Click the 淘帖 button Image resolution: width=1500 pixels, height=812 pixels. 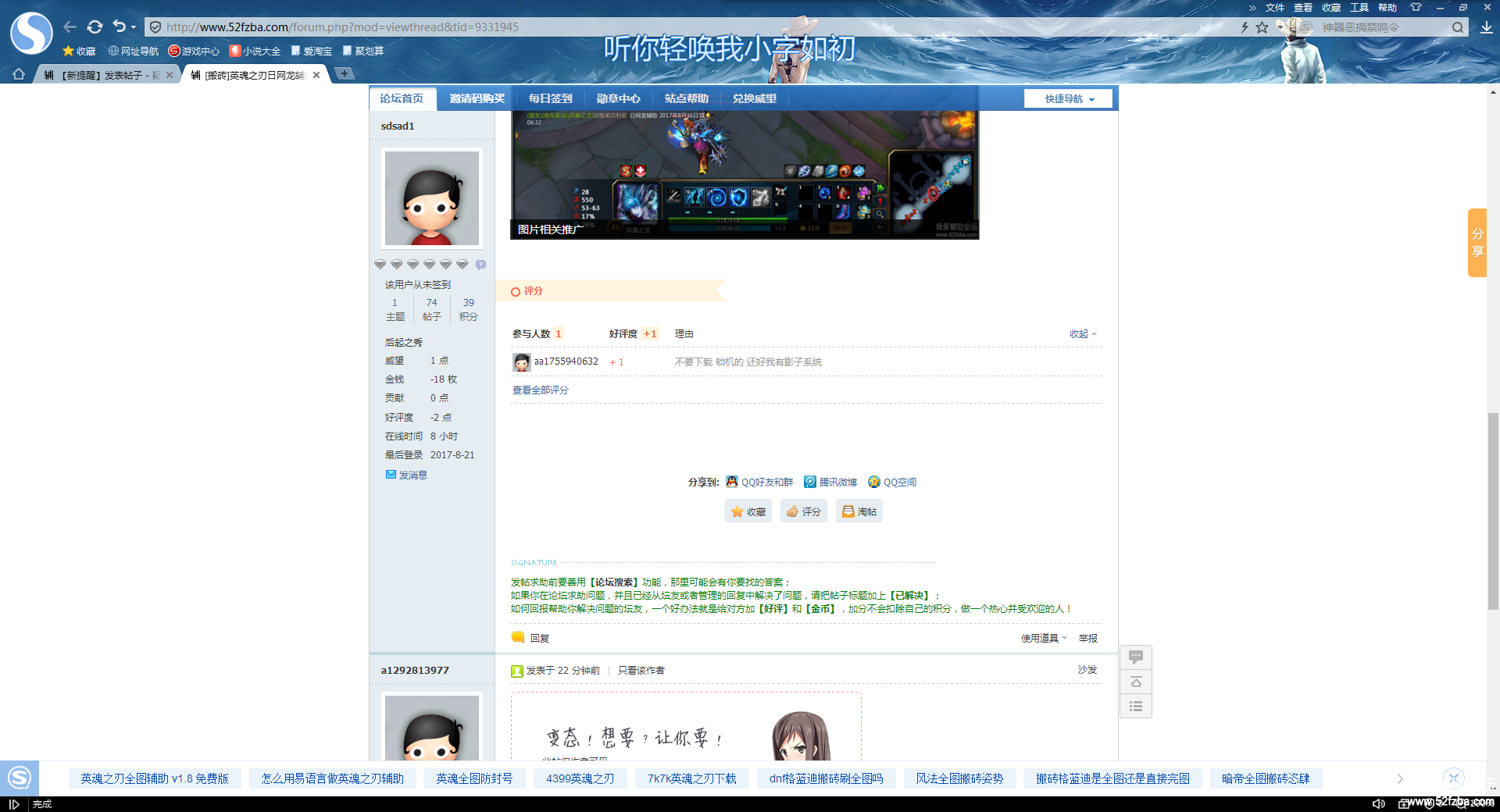859,511
